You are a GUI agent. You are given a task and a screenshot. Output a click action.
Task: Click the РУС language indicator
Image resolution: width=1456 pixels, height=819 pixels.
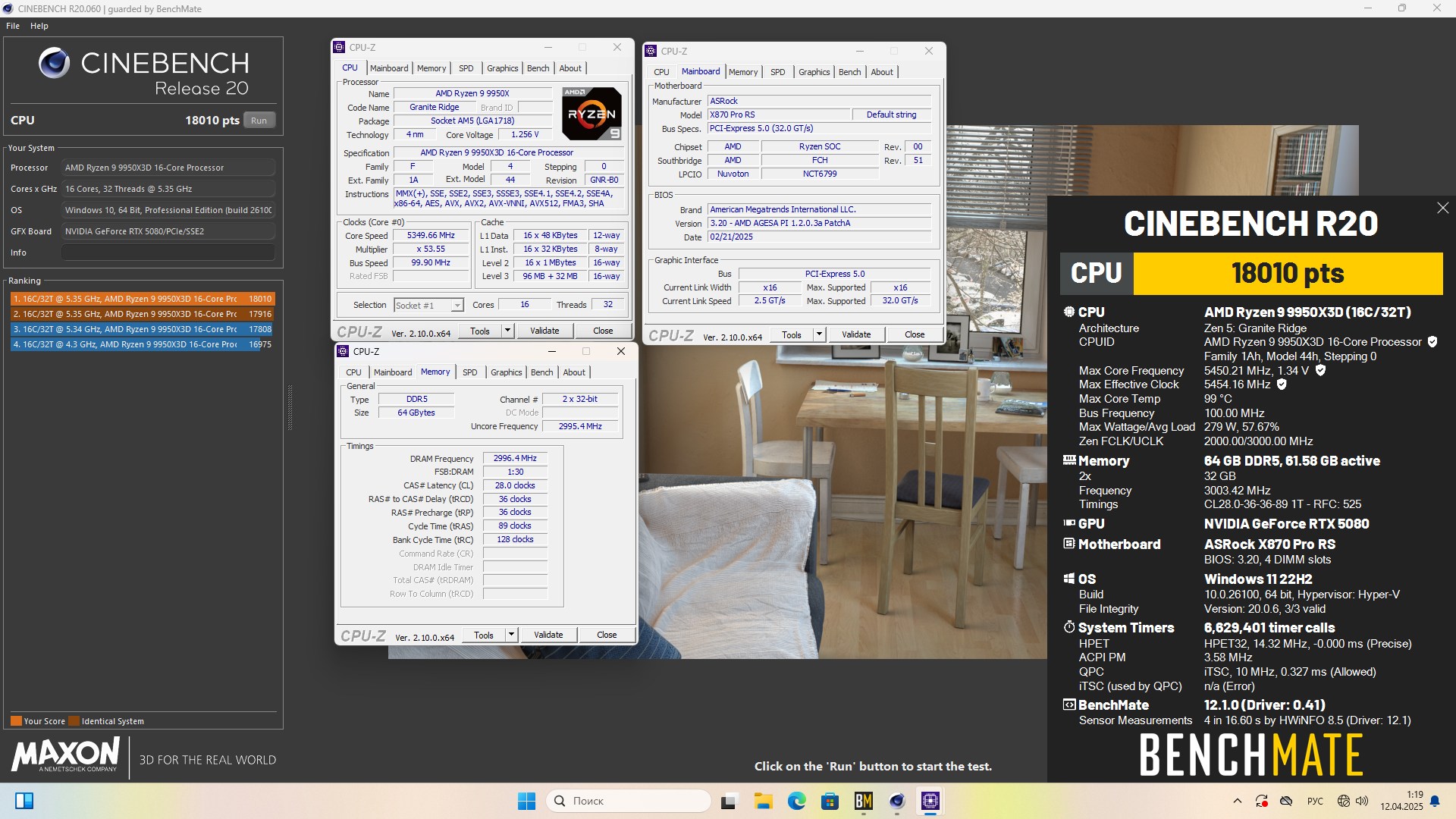click(x=1315, y=801)
